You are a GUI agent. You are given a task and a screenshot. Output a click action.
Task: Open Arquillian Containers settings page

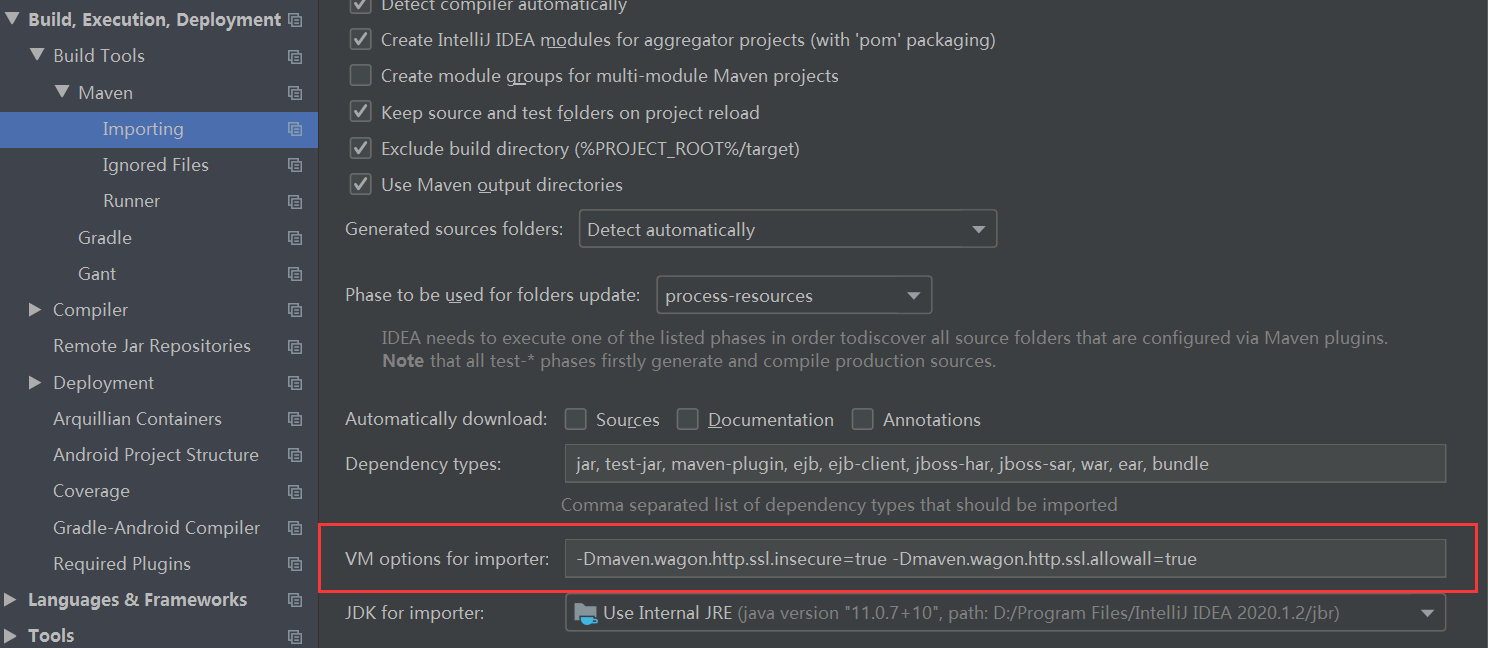pyautogui.click(x=137, y=419)
